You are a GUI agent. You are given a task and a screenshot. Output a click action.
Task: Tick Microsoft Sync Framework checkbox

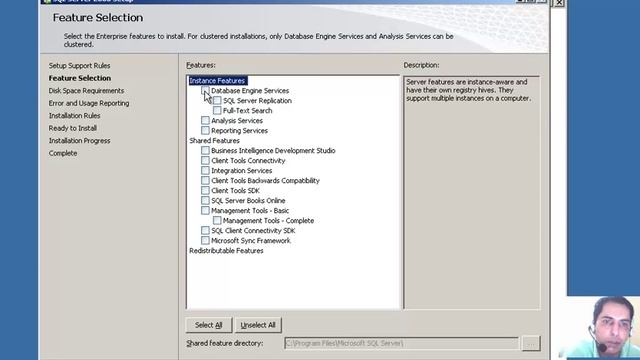(205, 240)
